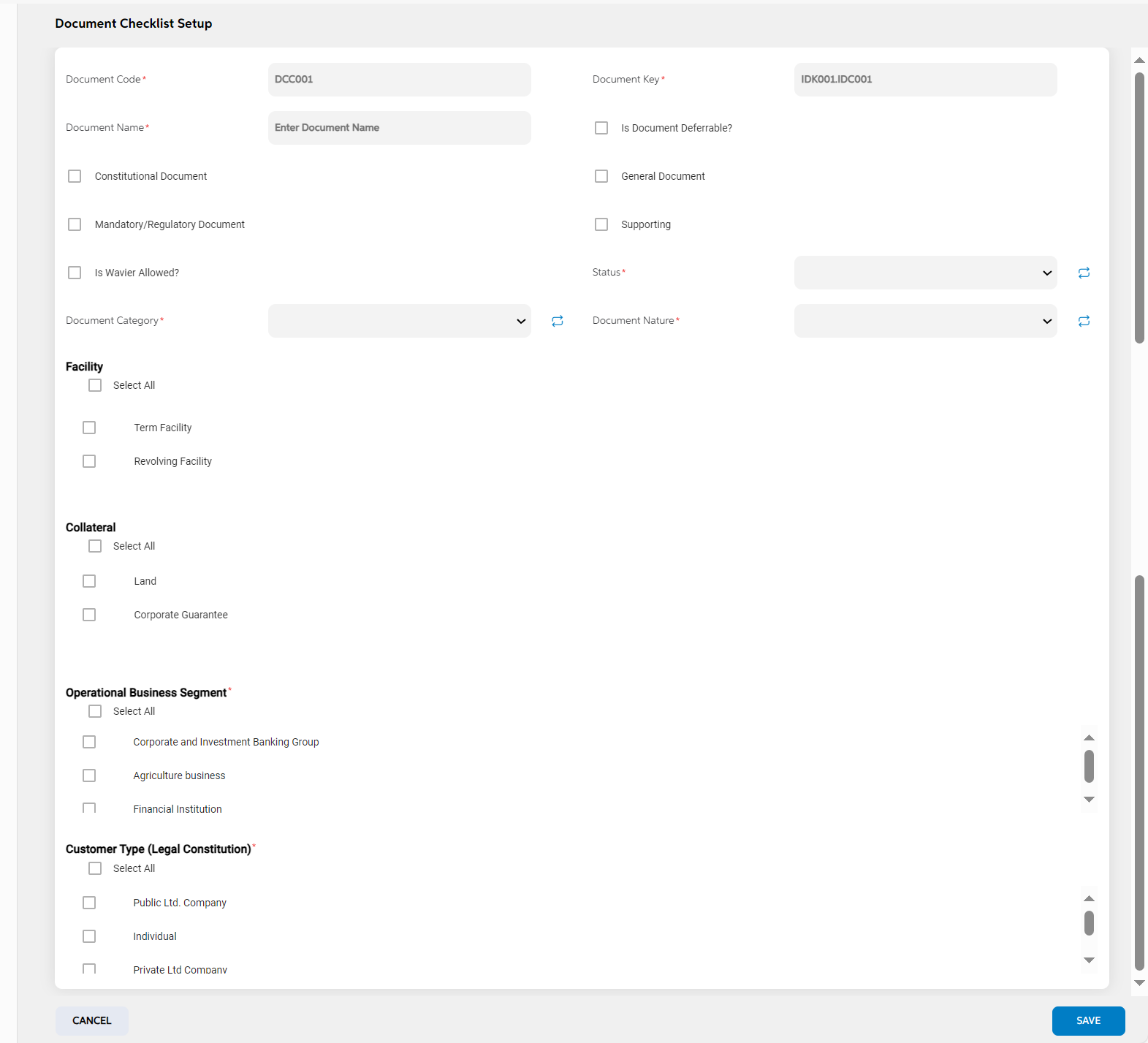
Task: Click the Financial Institution label
Action: [178, 809]
